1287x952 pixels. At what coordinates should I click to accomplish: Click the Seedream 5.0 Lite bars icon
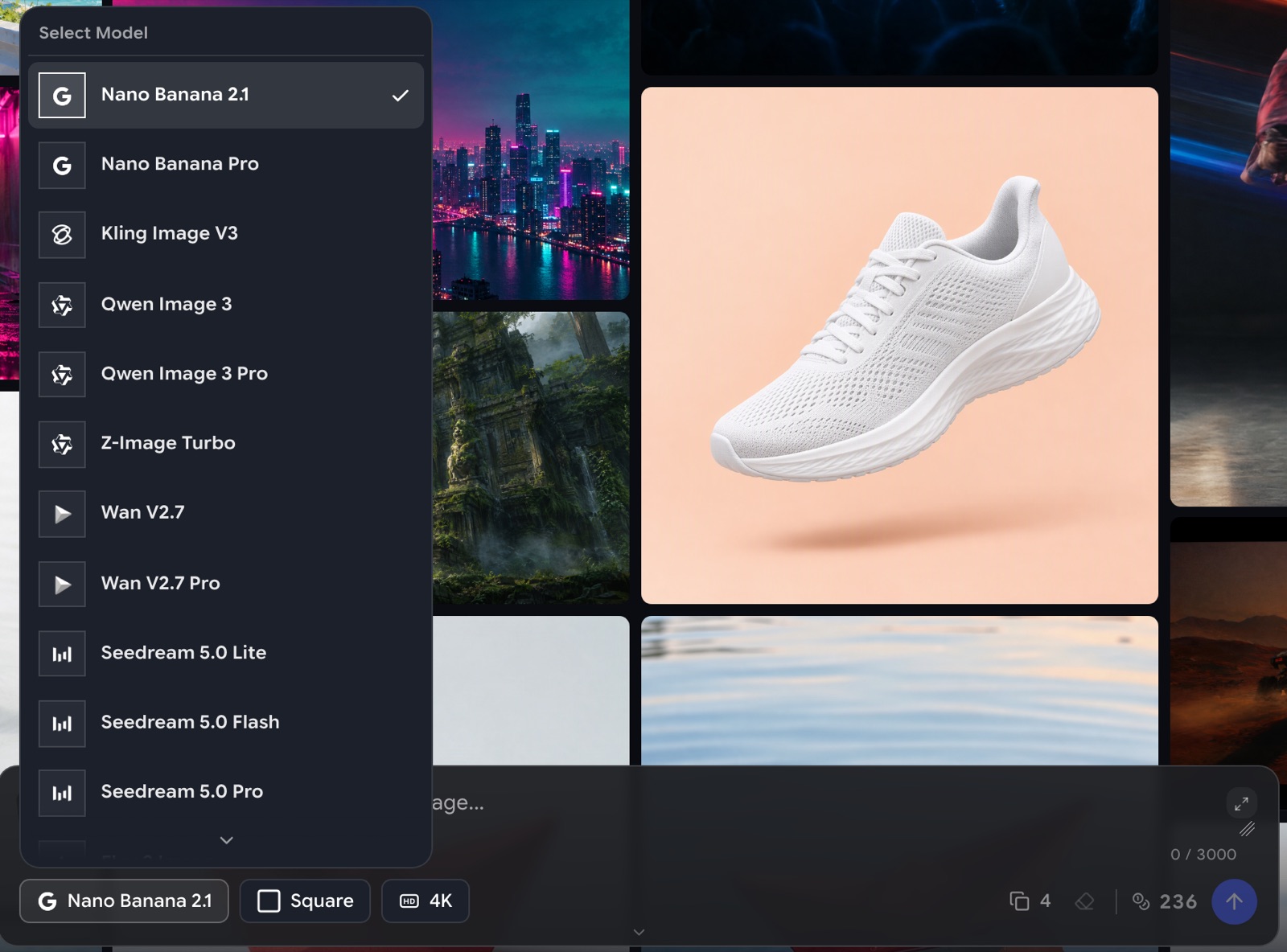[x=62, y=654]
